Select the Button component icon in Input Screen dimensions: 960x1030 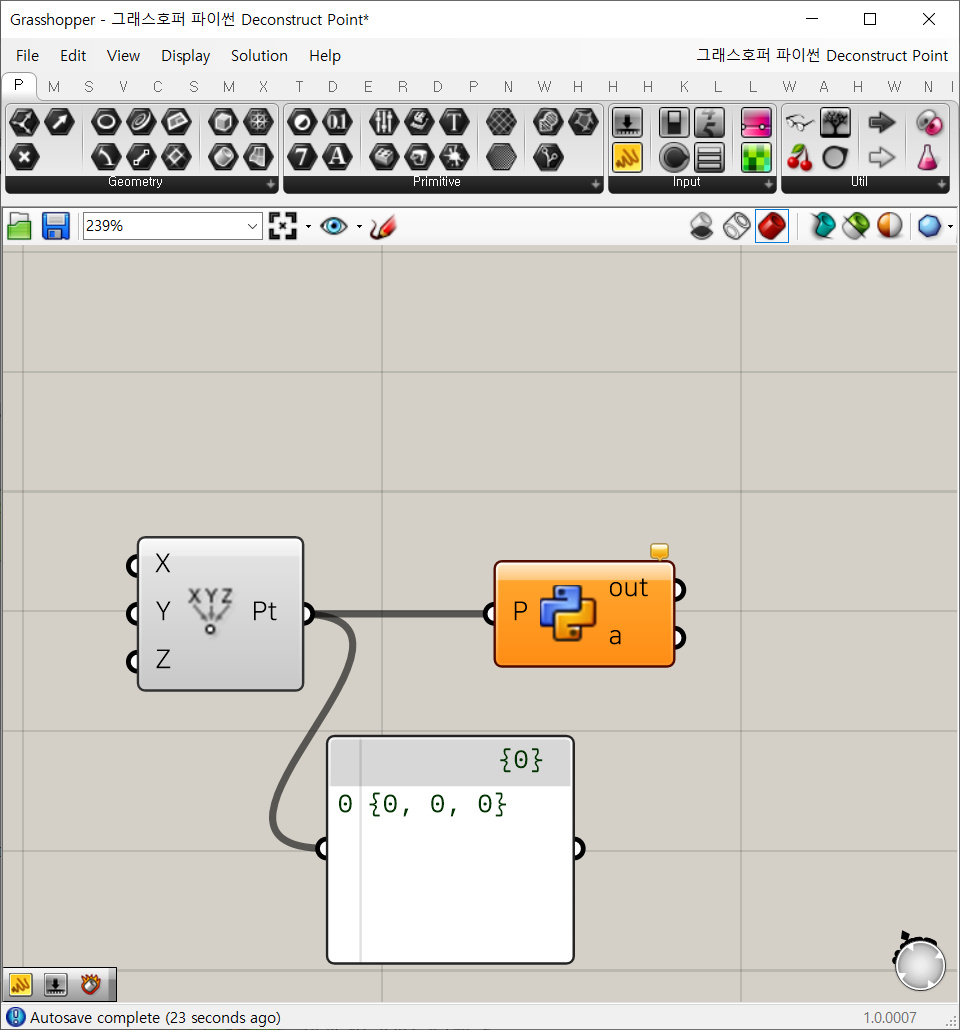pyautogui.click(x=674, y=158)
